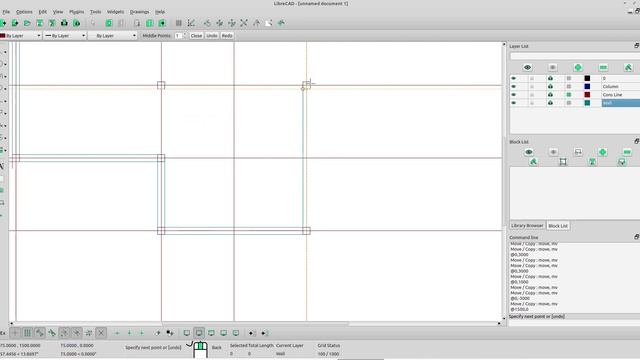Image resolution: width=640 pixels, height=360 pixels.
Task: Toggle the Draft mode icon
Action: [x=191, y=23]
